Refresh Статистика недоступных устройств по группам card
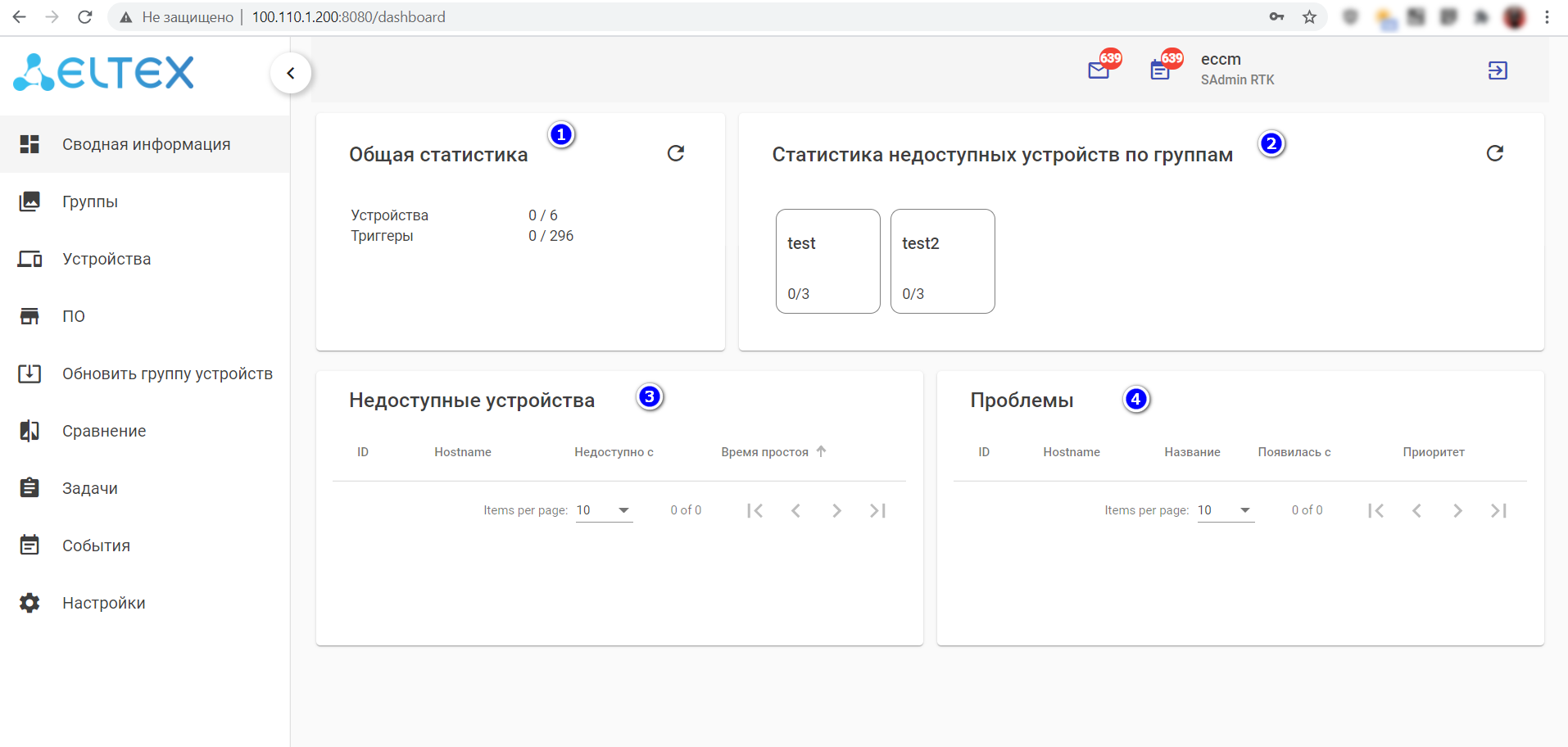 [x=1495, y=153]
